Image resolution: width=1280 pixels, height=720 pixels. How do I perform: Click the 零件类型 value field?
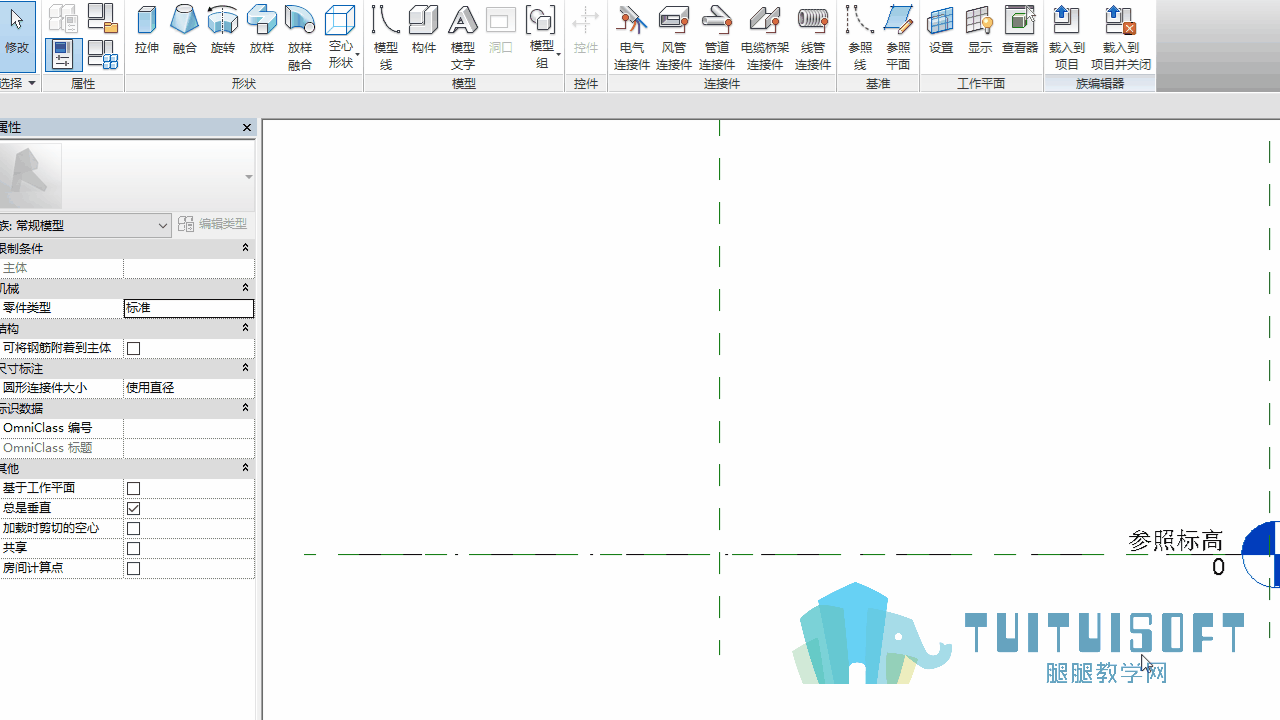point(189,308)
